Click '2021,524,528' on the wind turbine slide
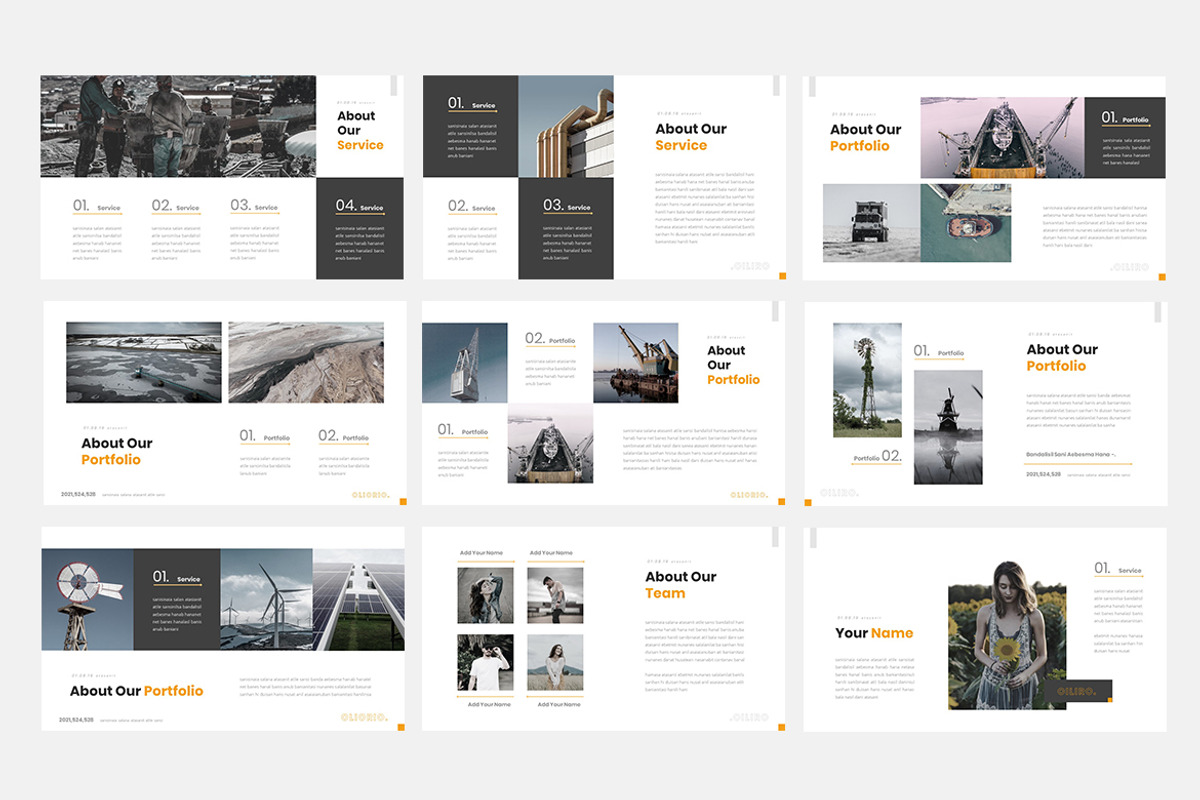The width and height of the screenshot is (1200, 800). 78,720
